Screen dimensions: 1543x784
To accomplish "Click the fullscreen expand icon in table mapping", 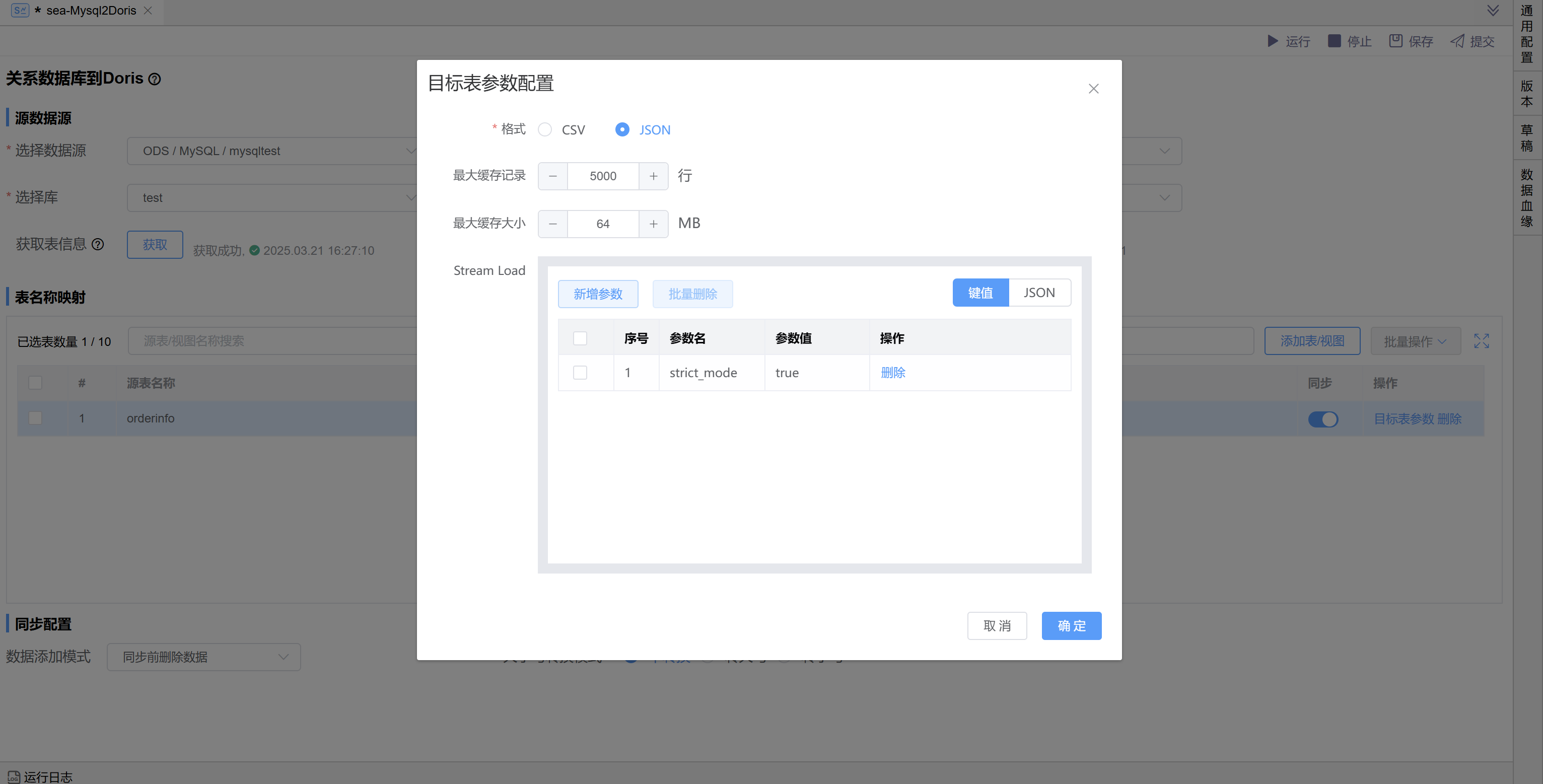I will (x=1481, y=341).
